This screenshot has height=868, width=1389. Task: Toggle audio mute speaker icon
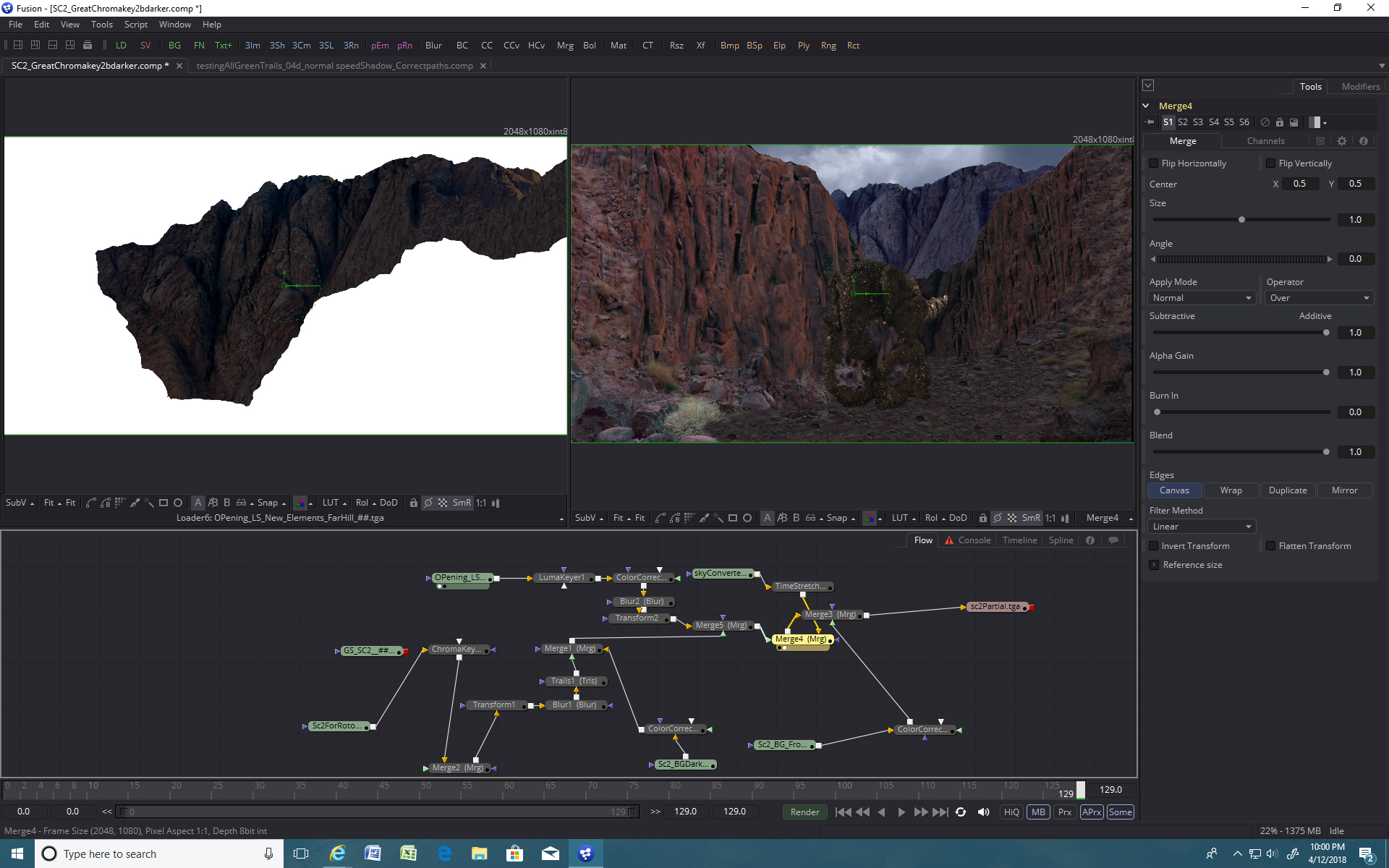point(983,812)
